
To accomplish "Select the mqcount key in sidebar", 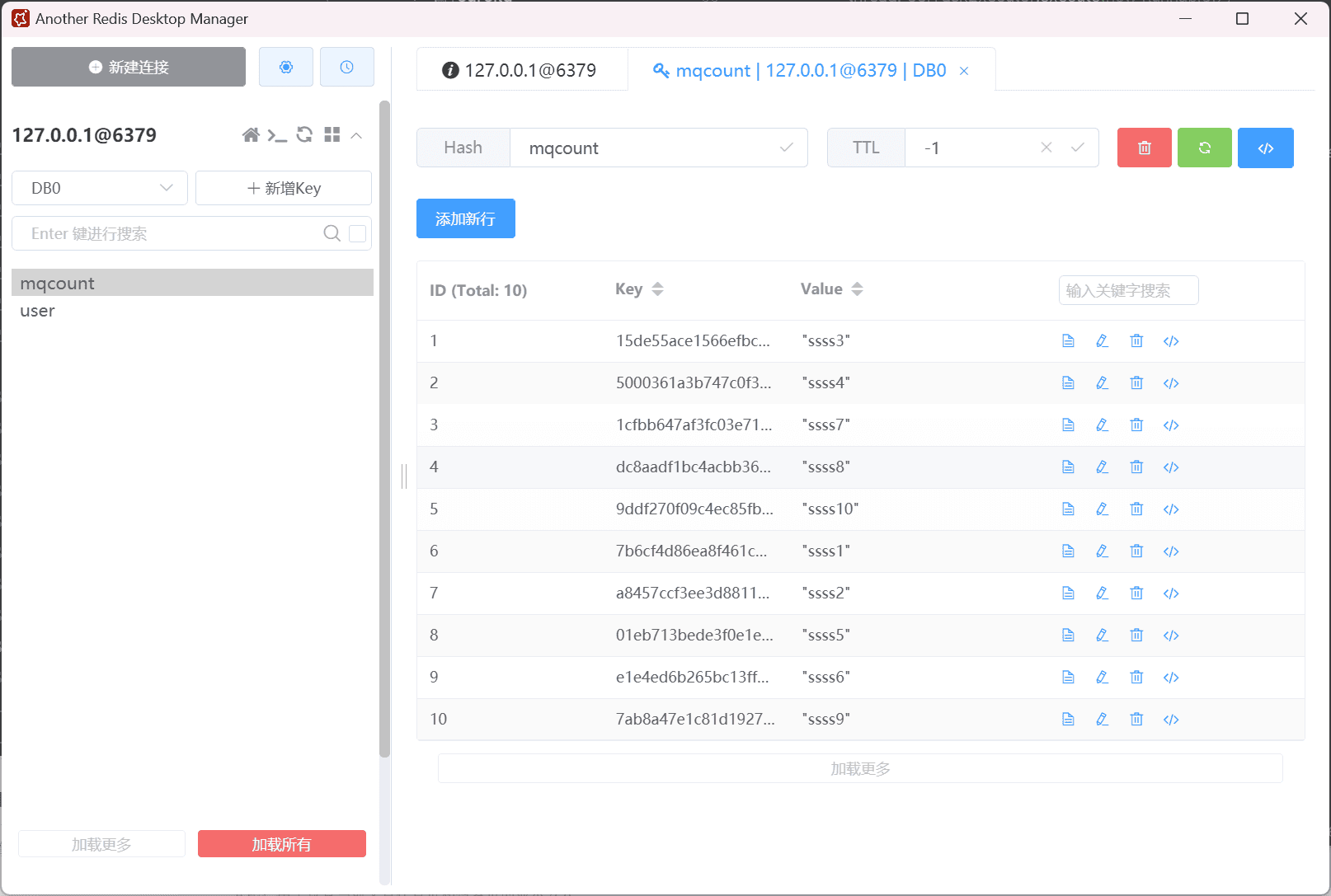I will (x=192, y=283).
